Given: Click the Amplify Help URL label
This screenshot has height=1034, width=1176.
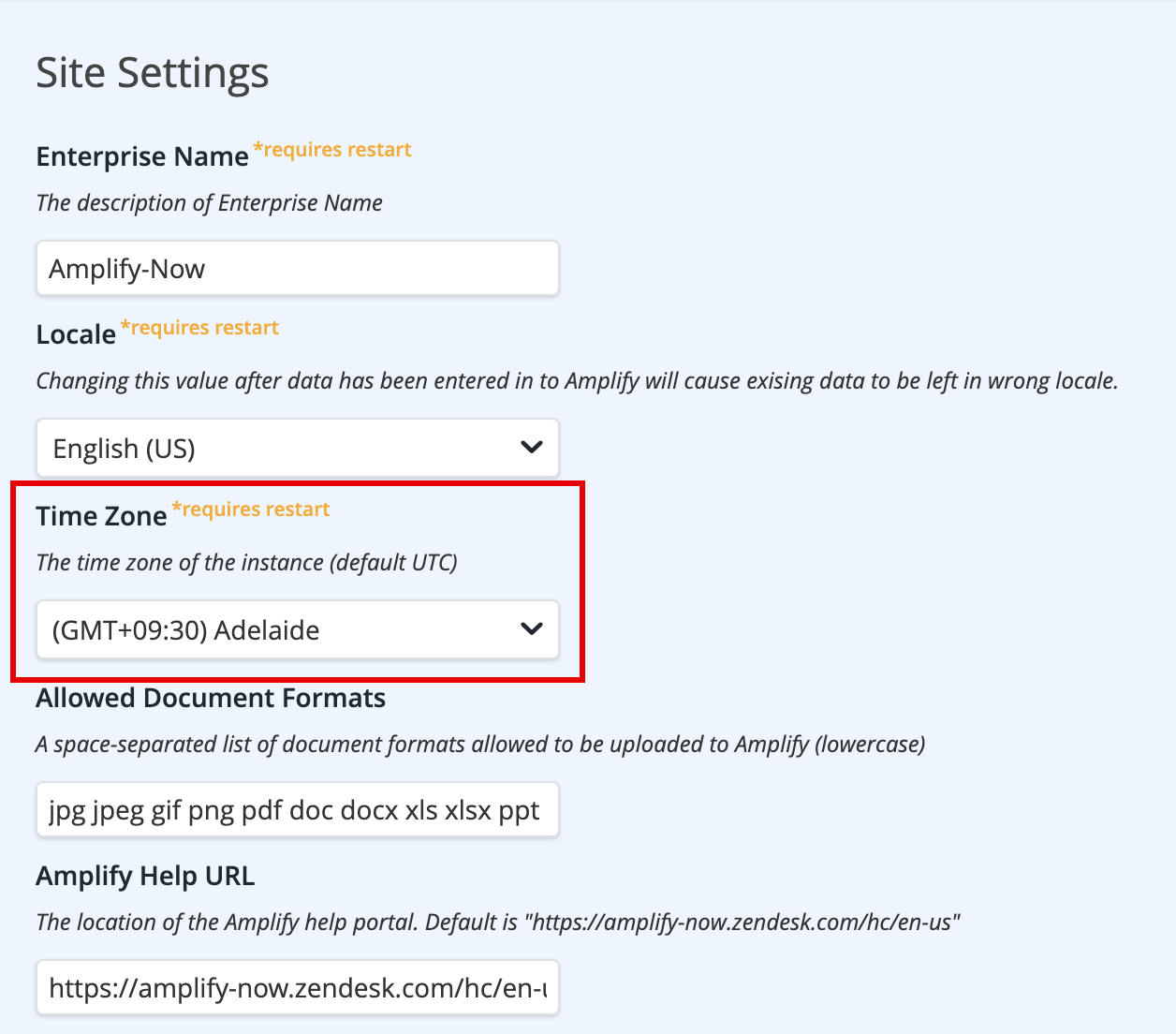Looking at the screenshot, I should [145, 876].
